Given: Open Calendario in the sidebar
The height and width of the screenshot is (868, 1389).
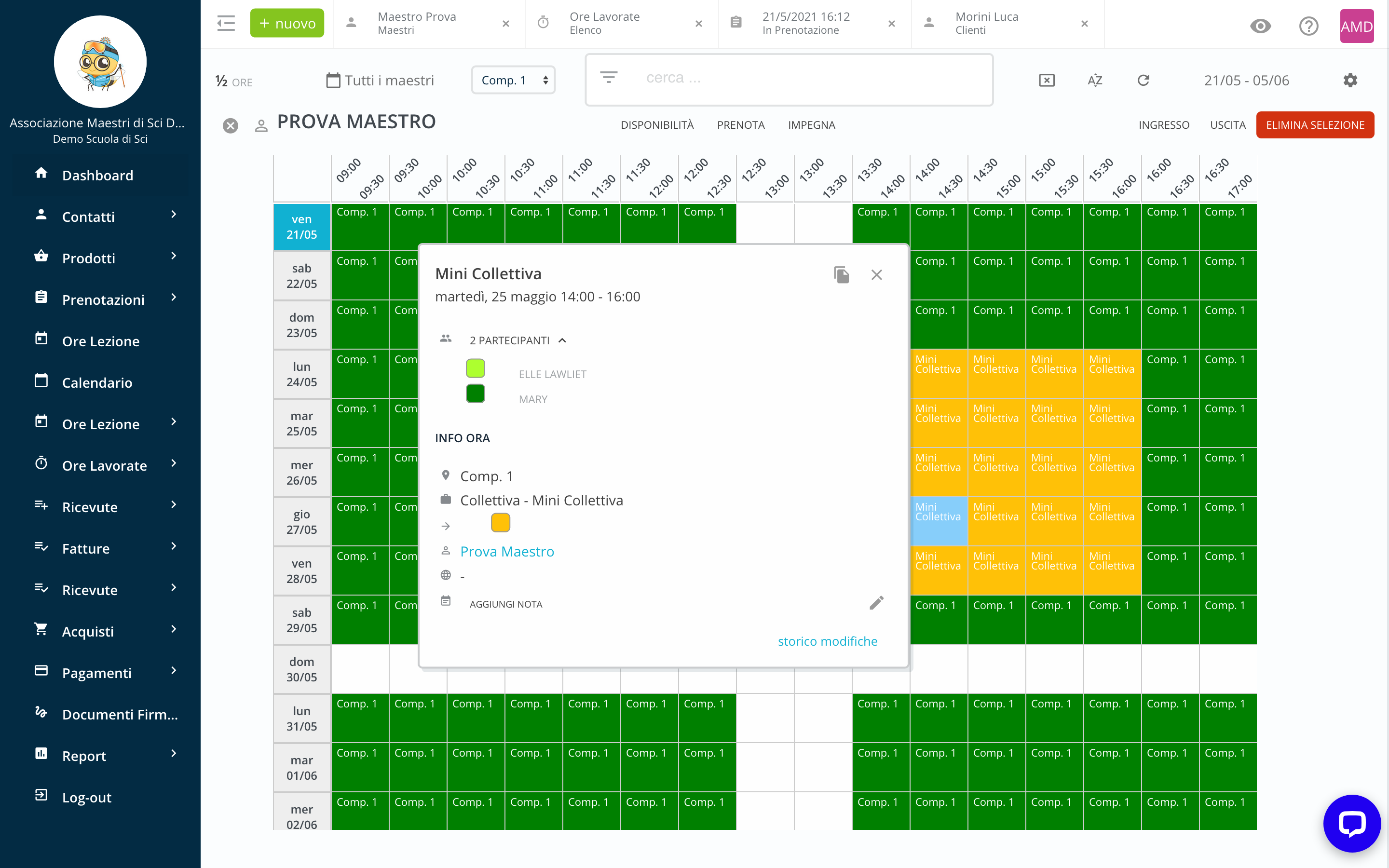Looking at the screenshot, I should pyautogui.click(x=97, y=382).
